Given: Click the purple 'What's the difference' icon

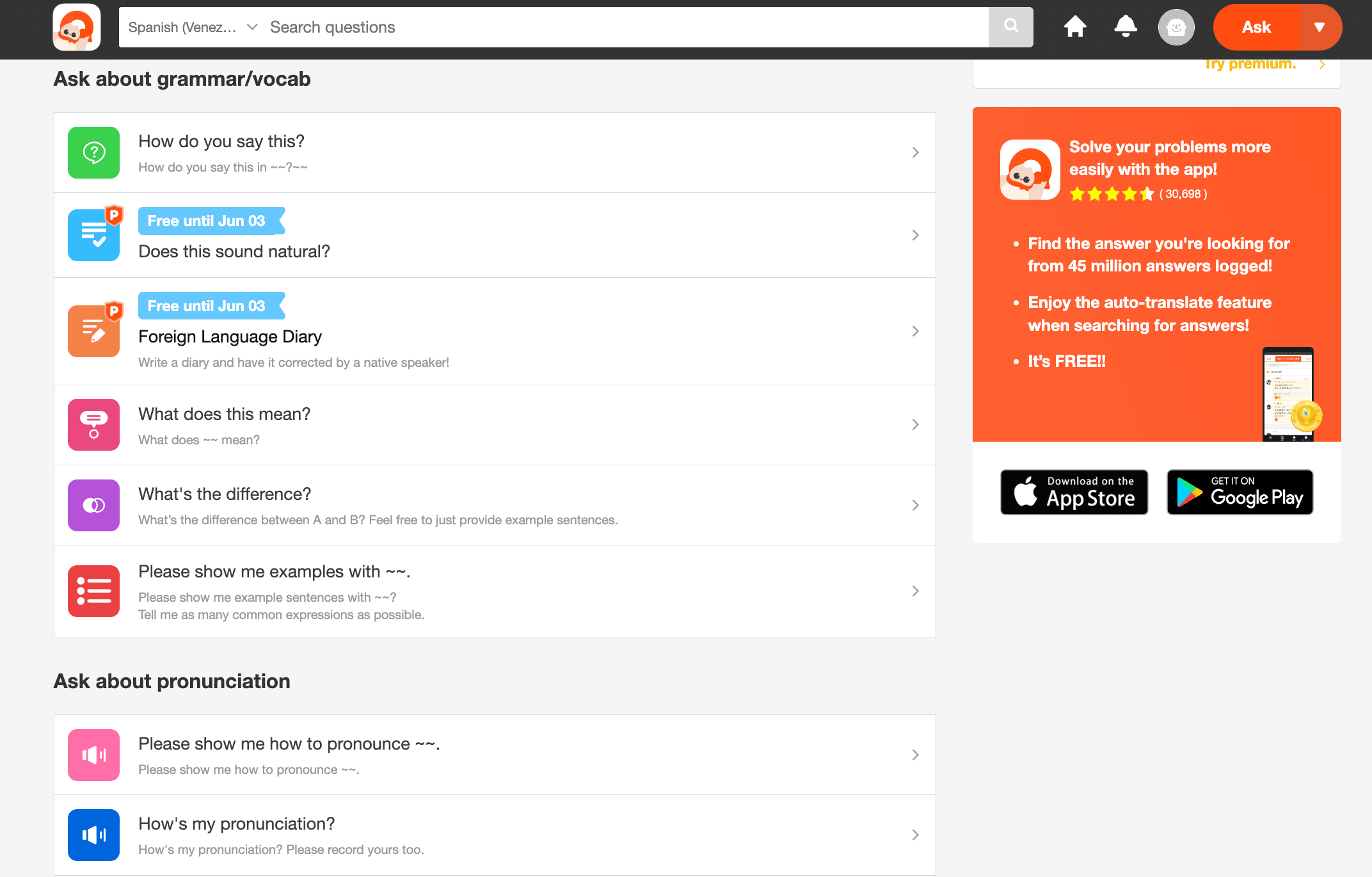Looking at the screenshot, I should (93, 505).
